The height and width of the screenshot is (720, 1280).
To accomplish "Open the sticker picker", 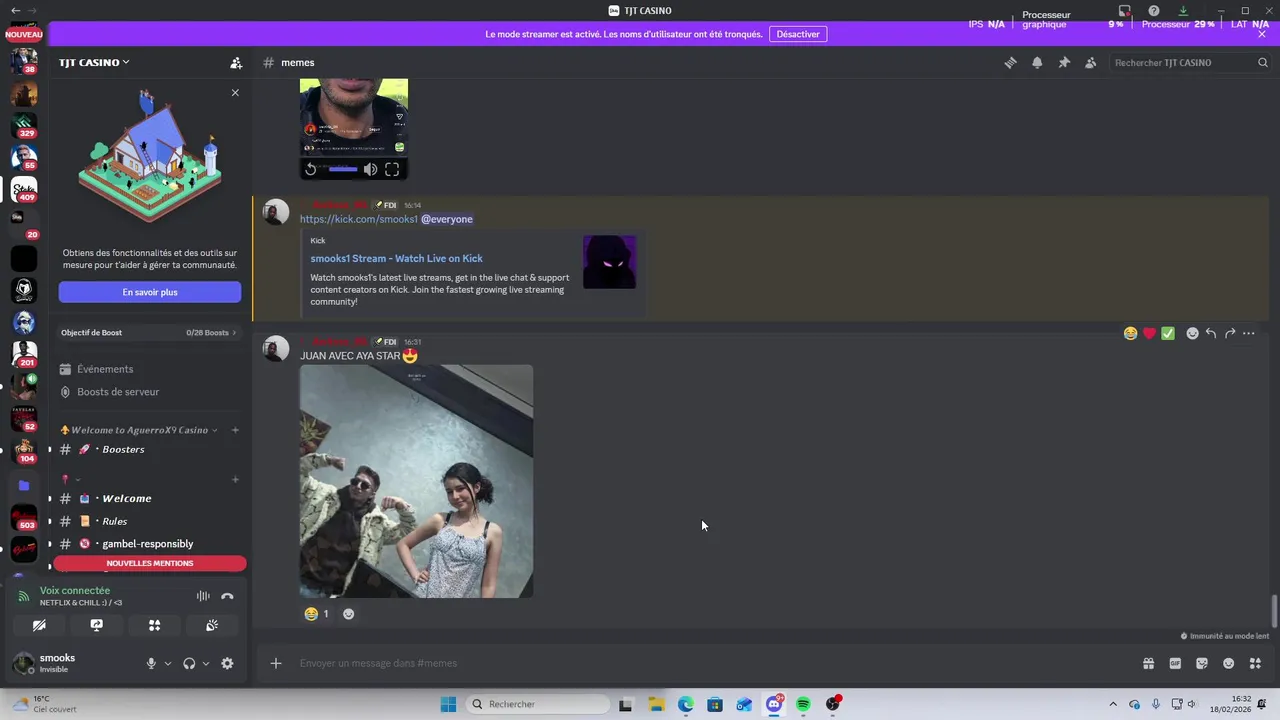I will 1202,663.
